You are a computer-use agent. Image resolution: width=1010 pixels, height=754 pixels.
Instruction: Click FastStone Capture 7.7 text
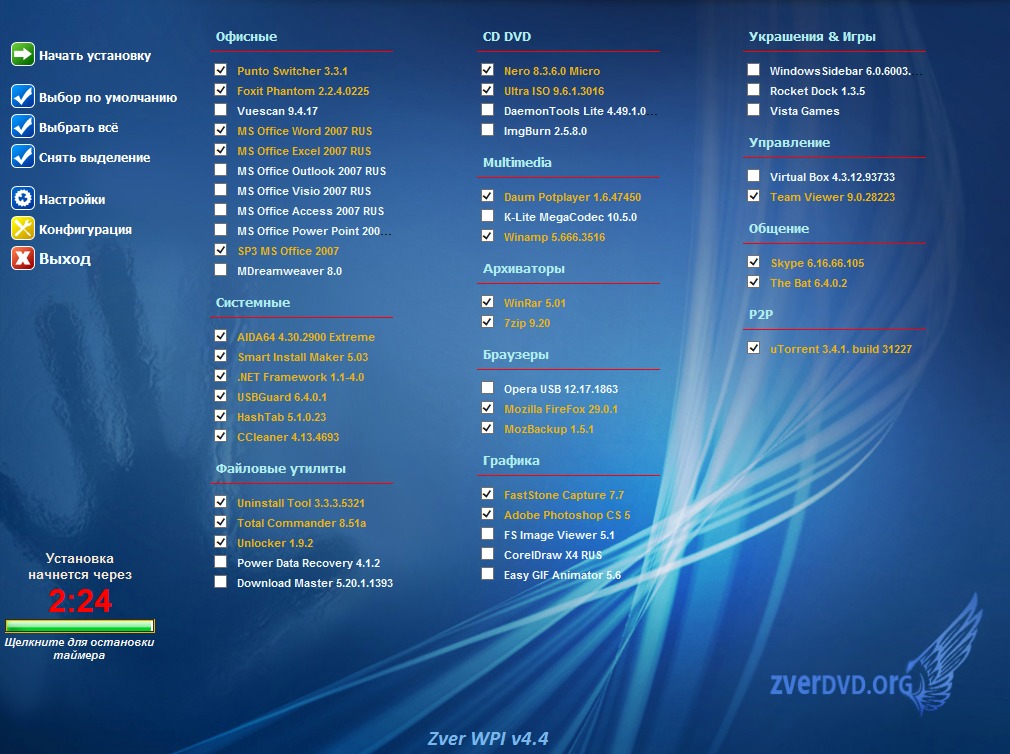[564, 496]
